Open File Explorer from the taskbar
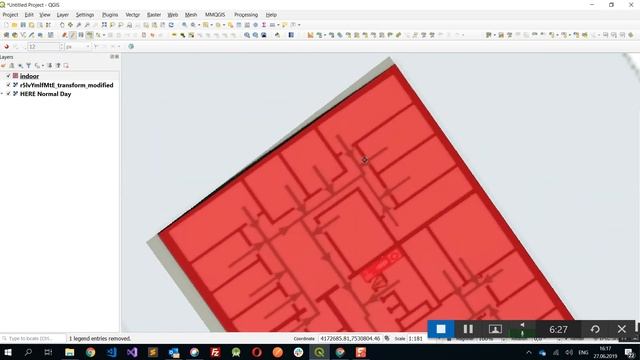This screenshot has height=360, width=640. (69, 352)
